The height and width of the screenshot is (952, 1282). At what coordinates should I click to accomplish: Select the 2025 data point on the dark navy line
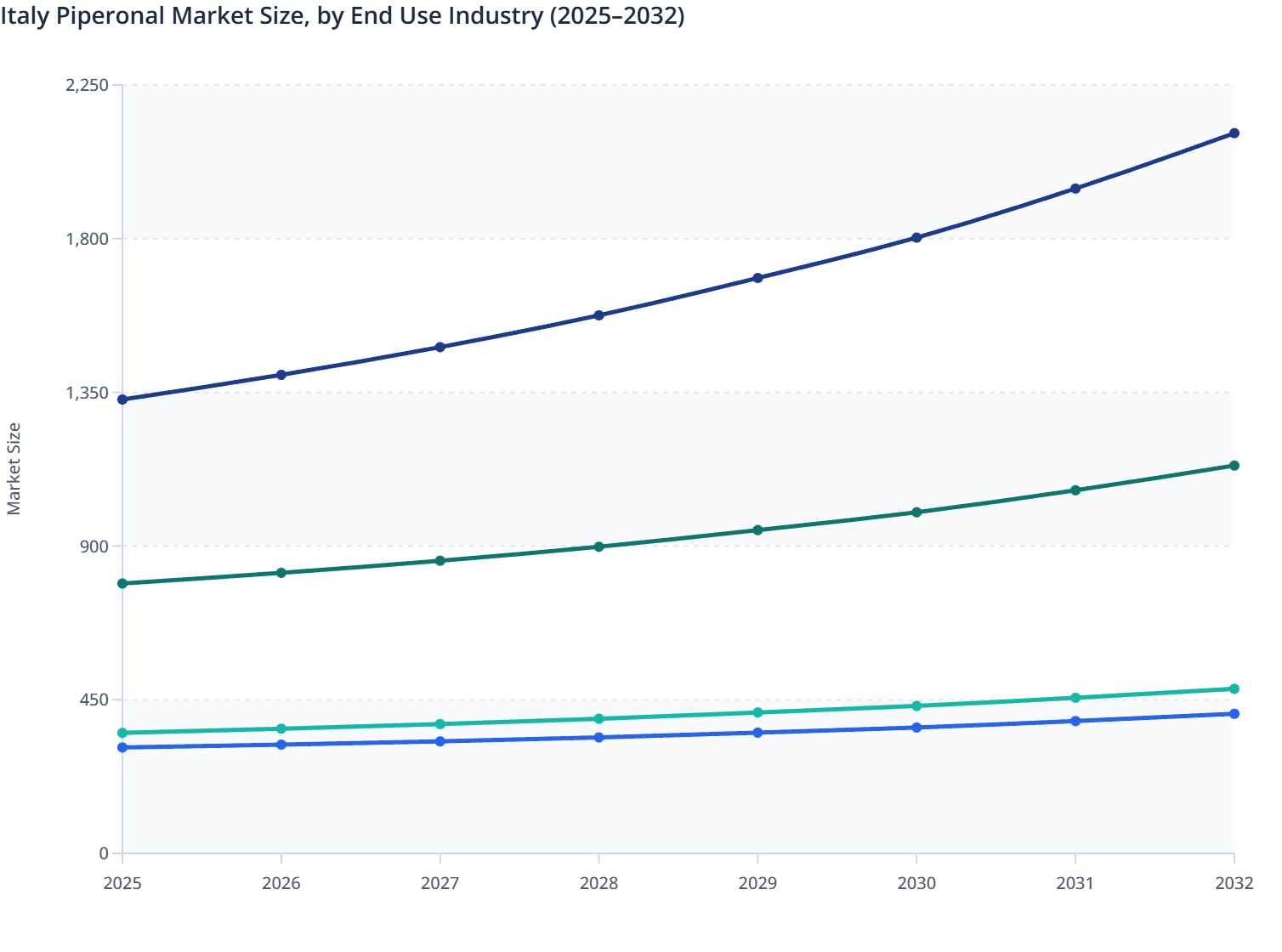click(x=122, y=398)
